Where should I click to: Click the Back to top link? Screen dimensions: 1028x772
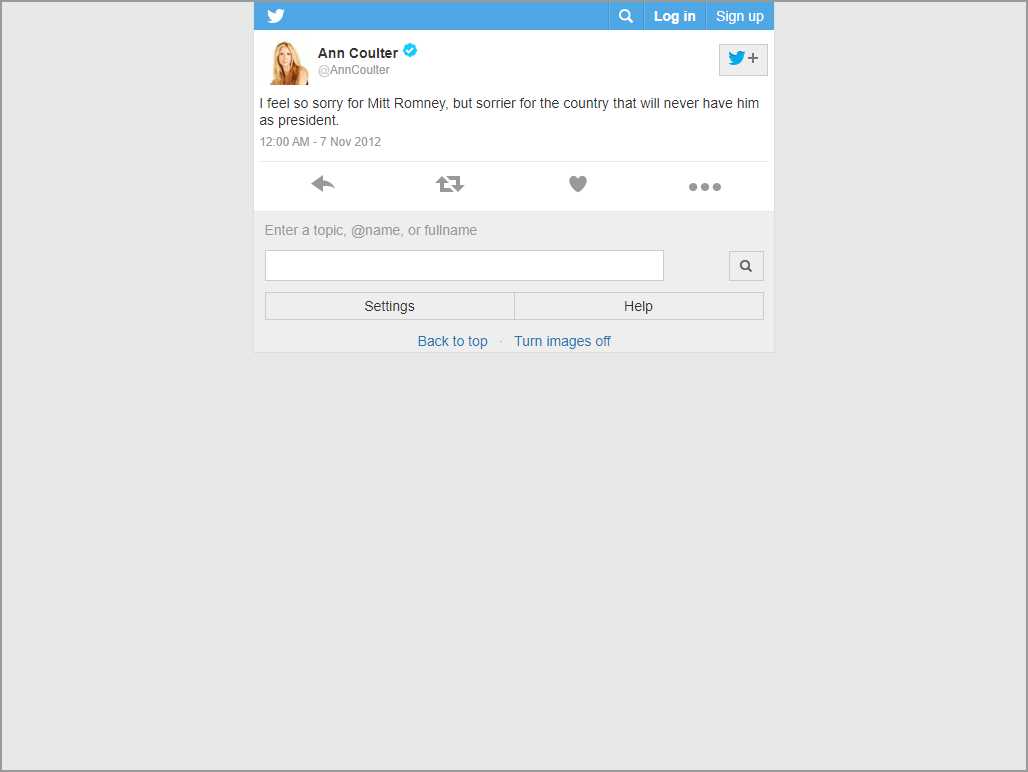[x=452, y=341]
